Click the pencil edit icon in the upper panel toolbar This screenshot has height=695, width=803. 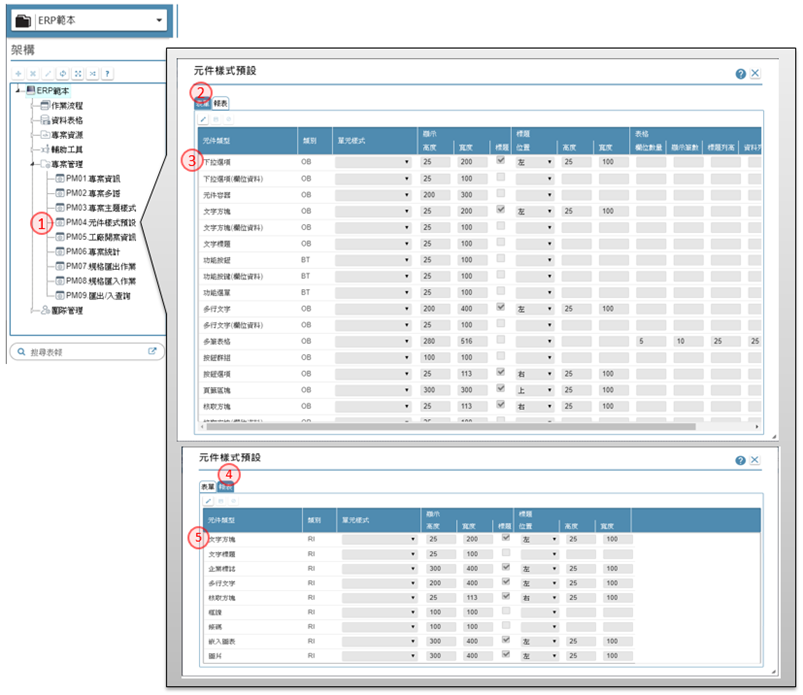point(203,119)
